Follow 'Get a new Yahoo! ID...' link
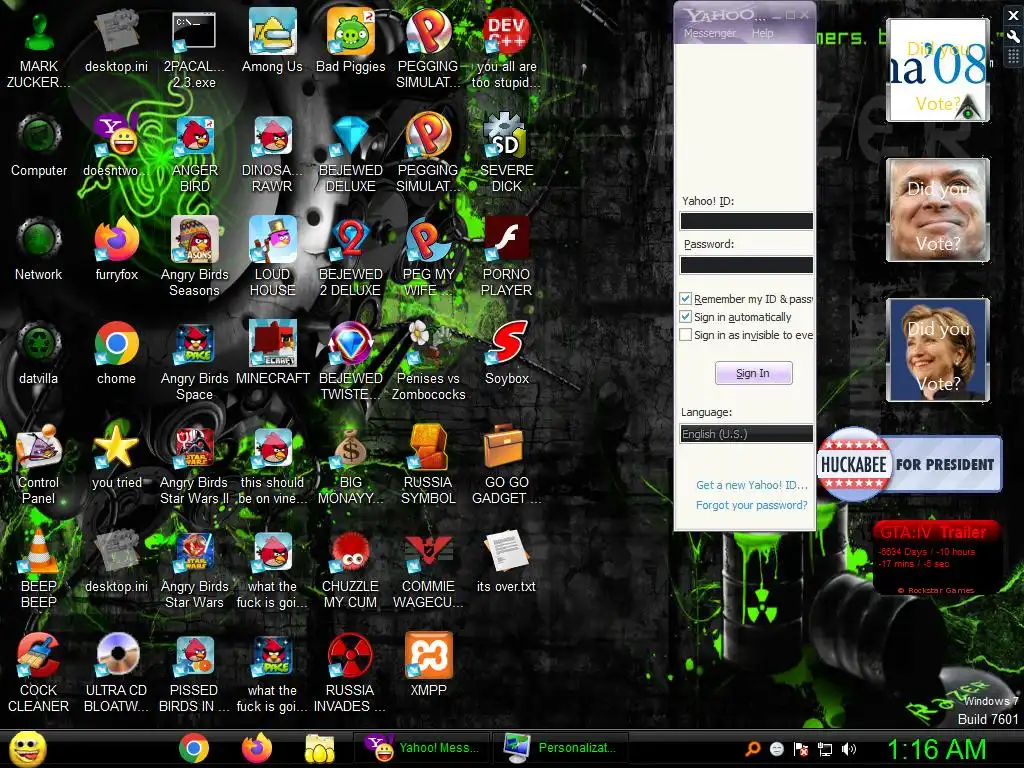The width and height of the screenshot is (1024, 768). click(x=752, y=485)
